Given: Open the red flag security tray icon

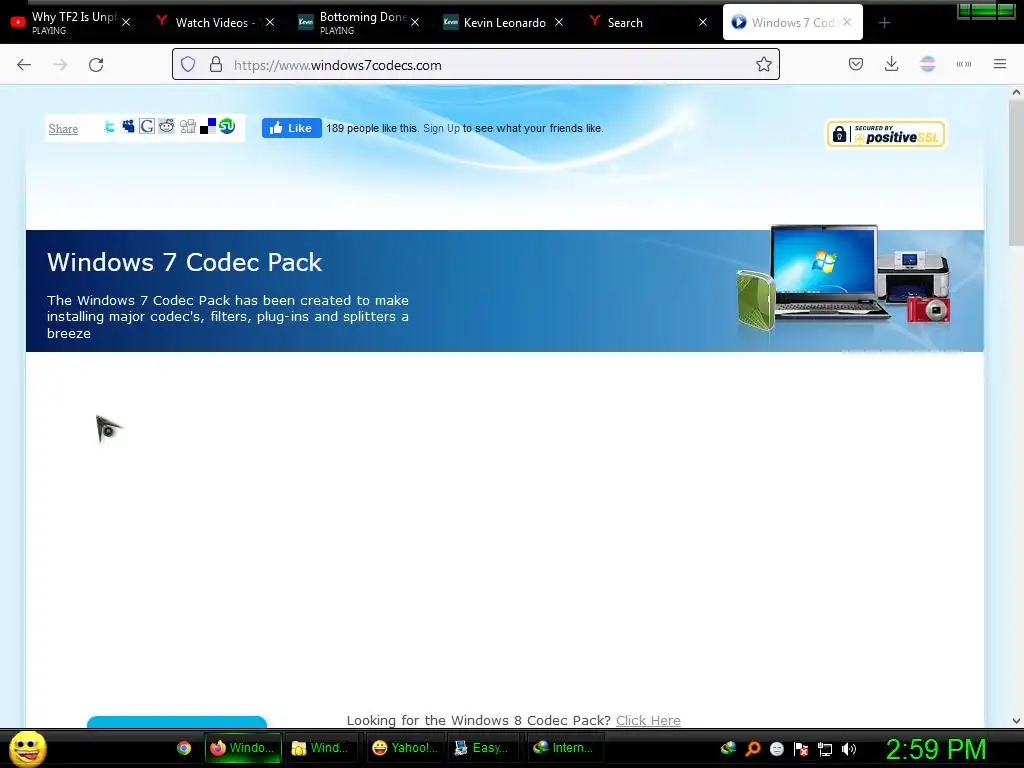Looking at the screenshot, I should [801, 749].
